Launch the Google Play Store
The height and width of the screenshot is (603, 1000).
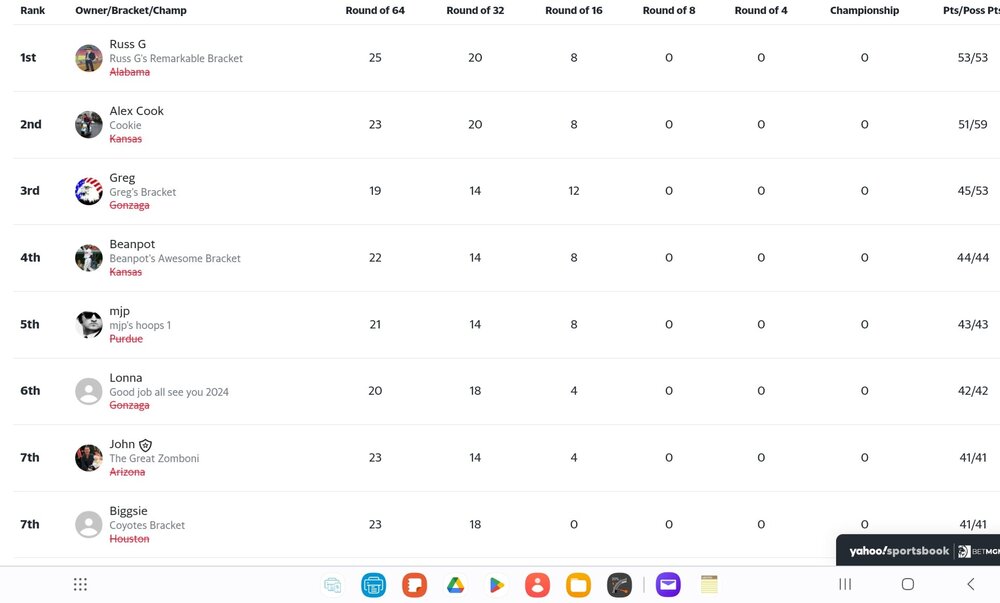pyautogui.click(x=496, y=585)
